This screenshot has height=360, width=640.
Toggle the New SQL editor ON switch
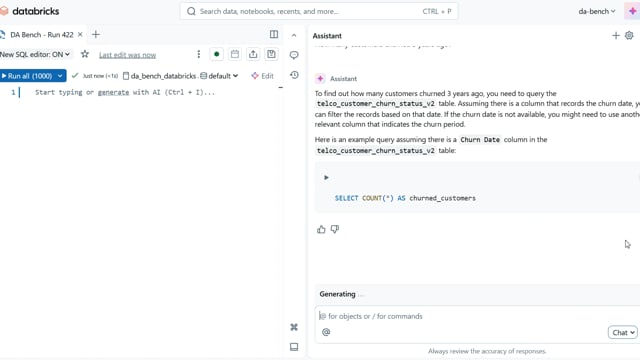coord(35,54)
